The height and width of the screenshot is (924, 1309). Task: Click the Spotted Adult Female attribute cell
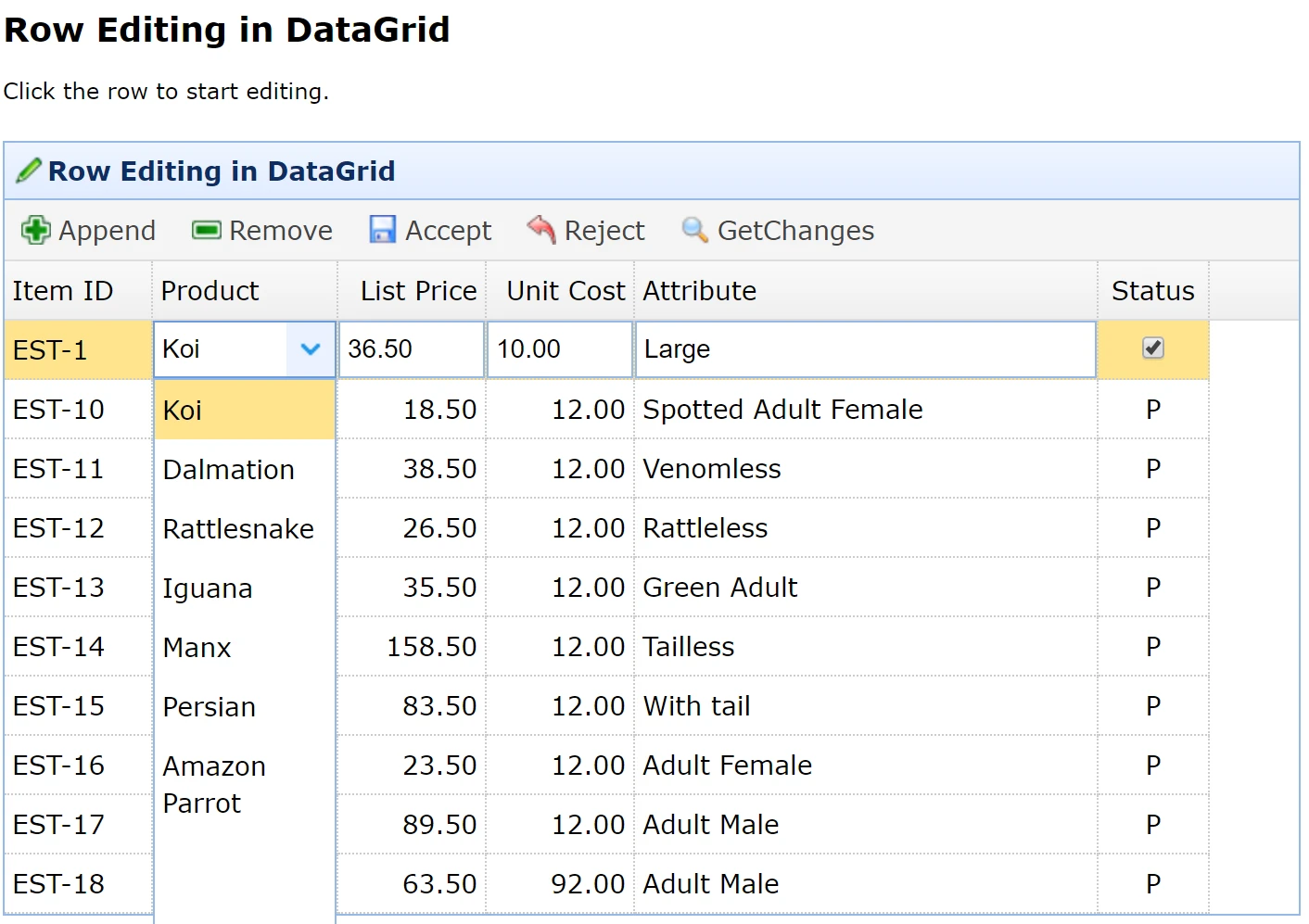(866, 409)
